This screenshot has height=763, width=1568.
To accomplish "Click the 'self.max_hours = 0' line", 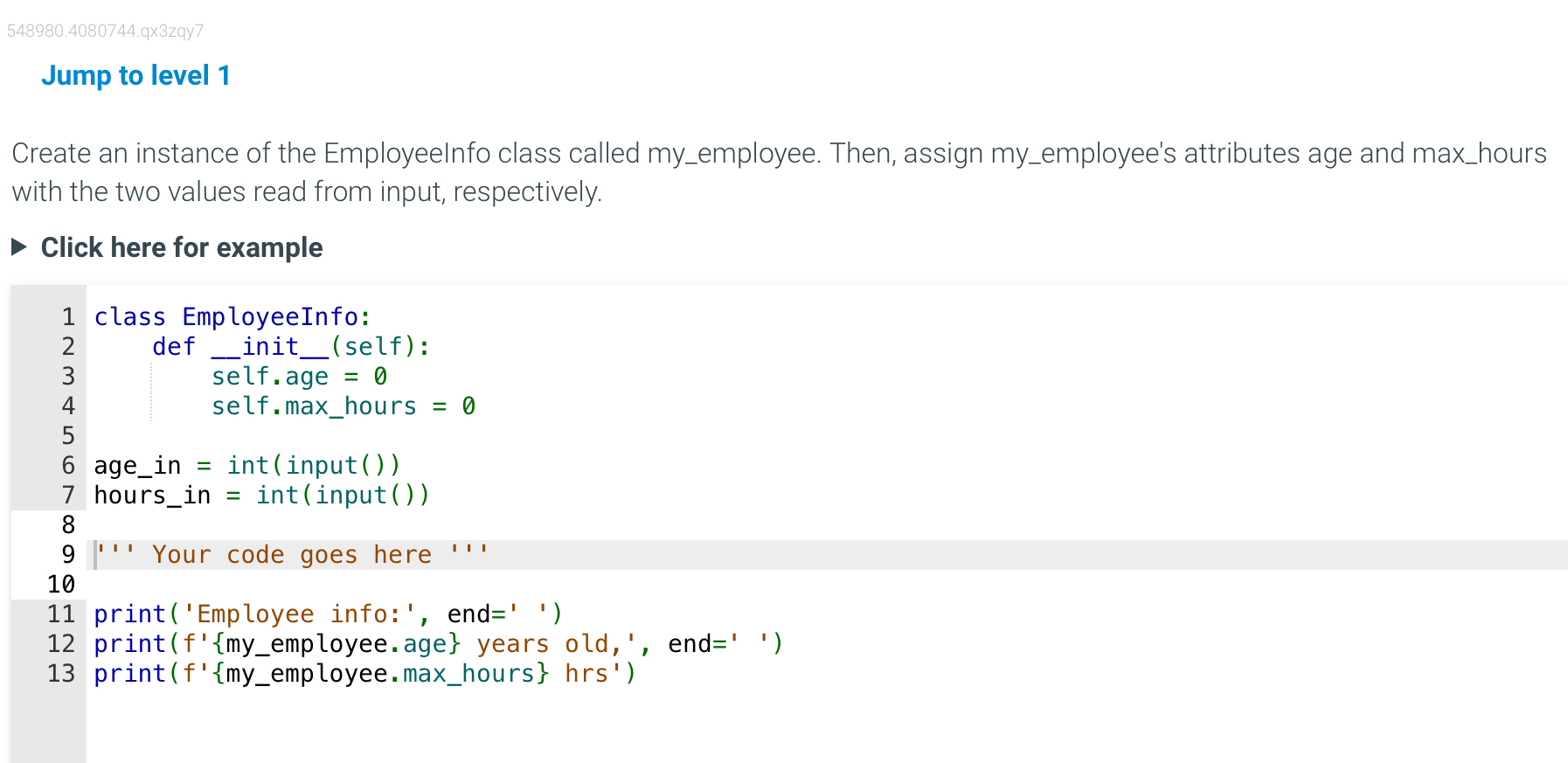I will click(343, 406).
